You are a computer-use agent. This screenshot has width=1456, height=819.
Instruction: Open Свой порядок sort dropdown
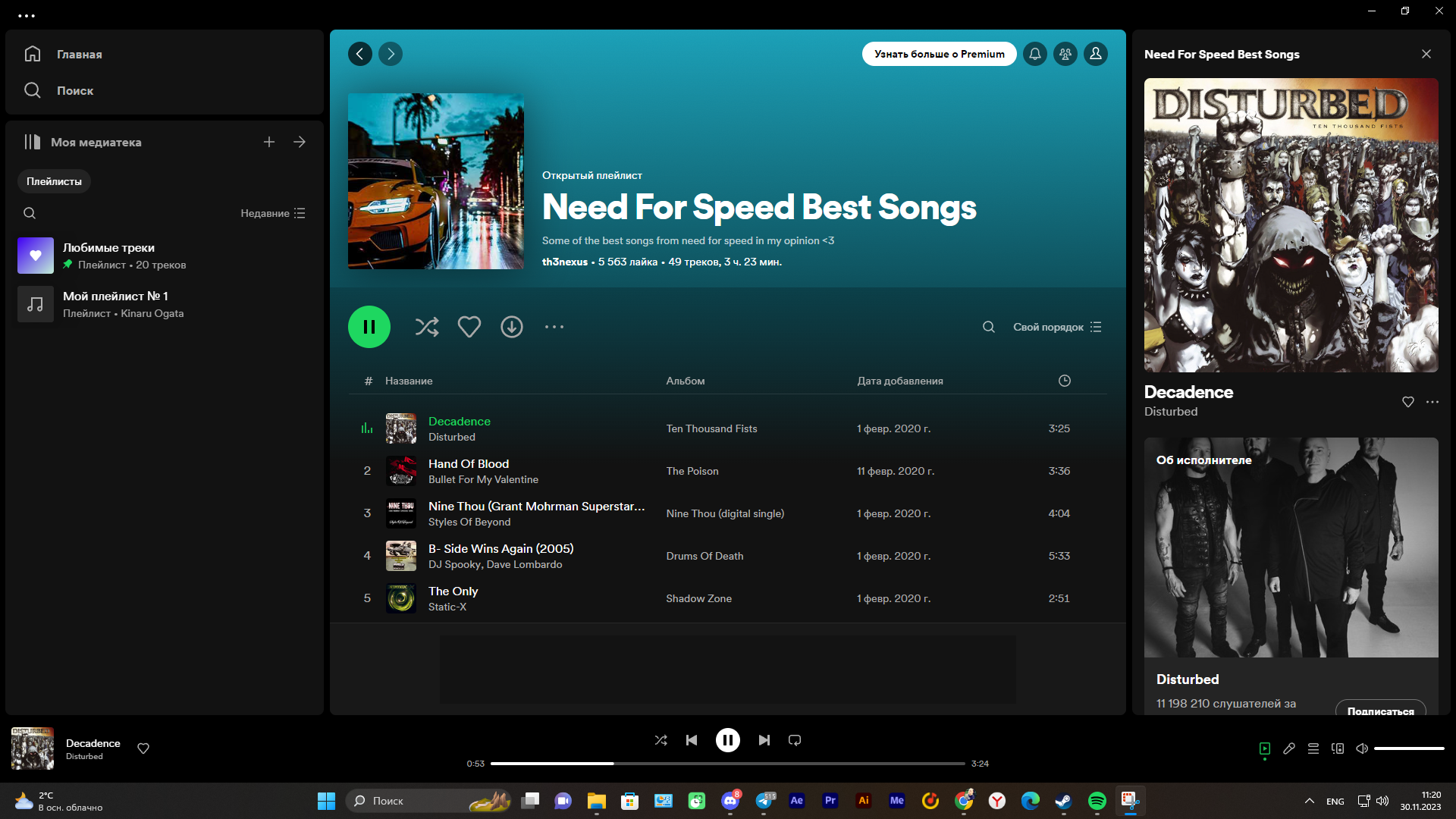(1057, 327)
